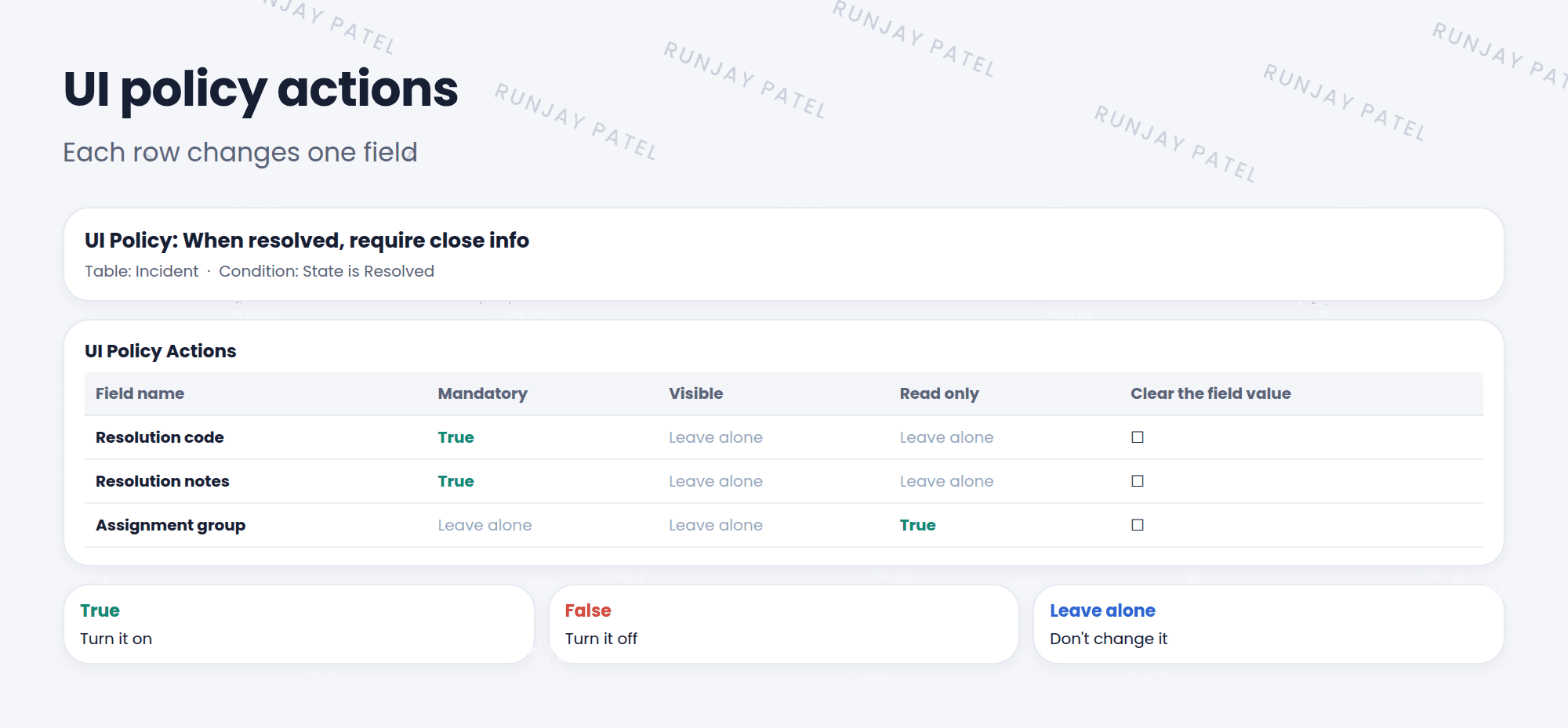The height and width of the screenshot is (728, 1568).
Task: Click the policy title 'When resolved, require close info'
Action: pyautogui.click(x=356, y=240)
